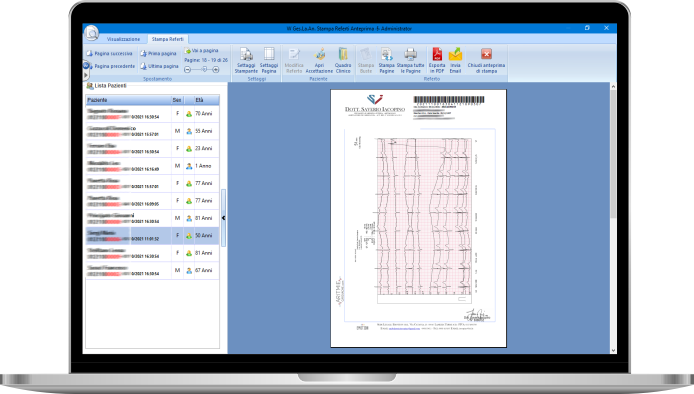Jump to Ultima pagina
The image size is (694, 394).
(x=159, y=66)
